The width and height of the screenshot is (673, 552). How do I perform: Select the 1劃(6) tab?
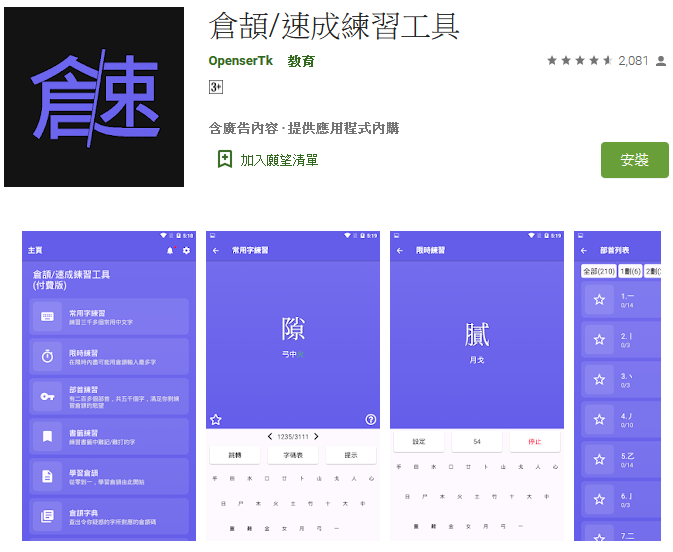click(631, 271)
